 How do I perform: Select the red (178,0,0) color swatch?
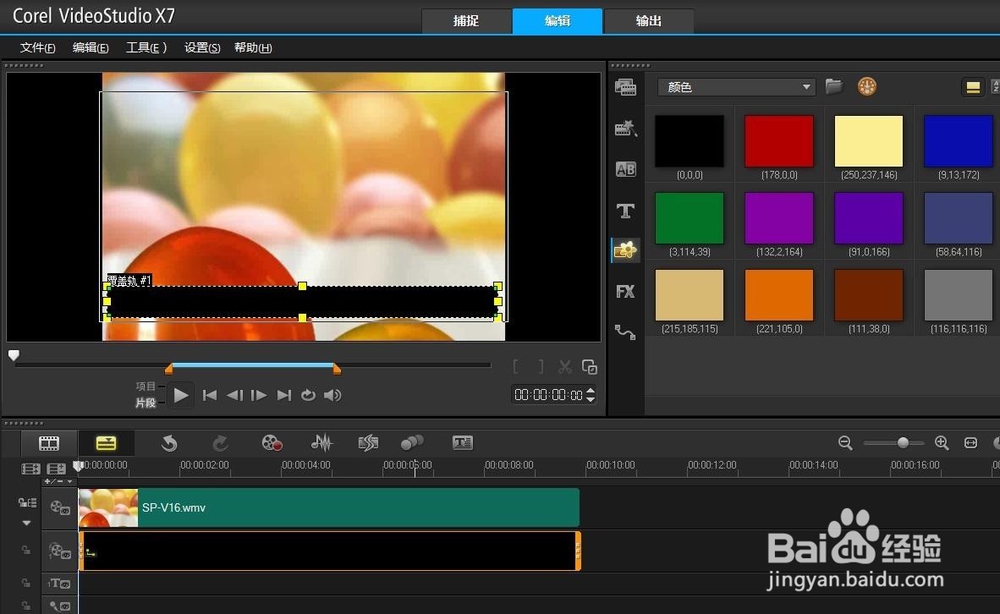coord(779,142)
